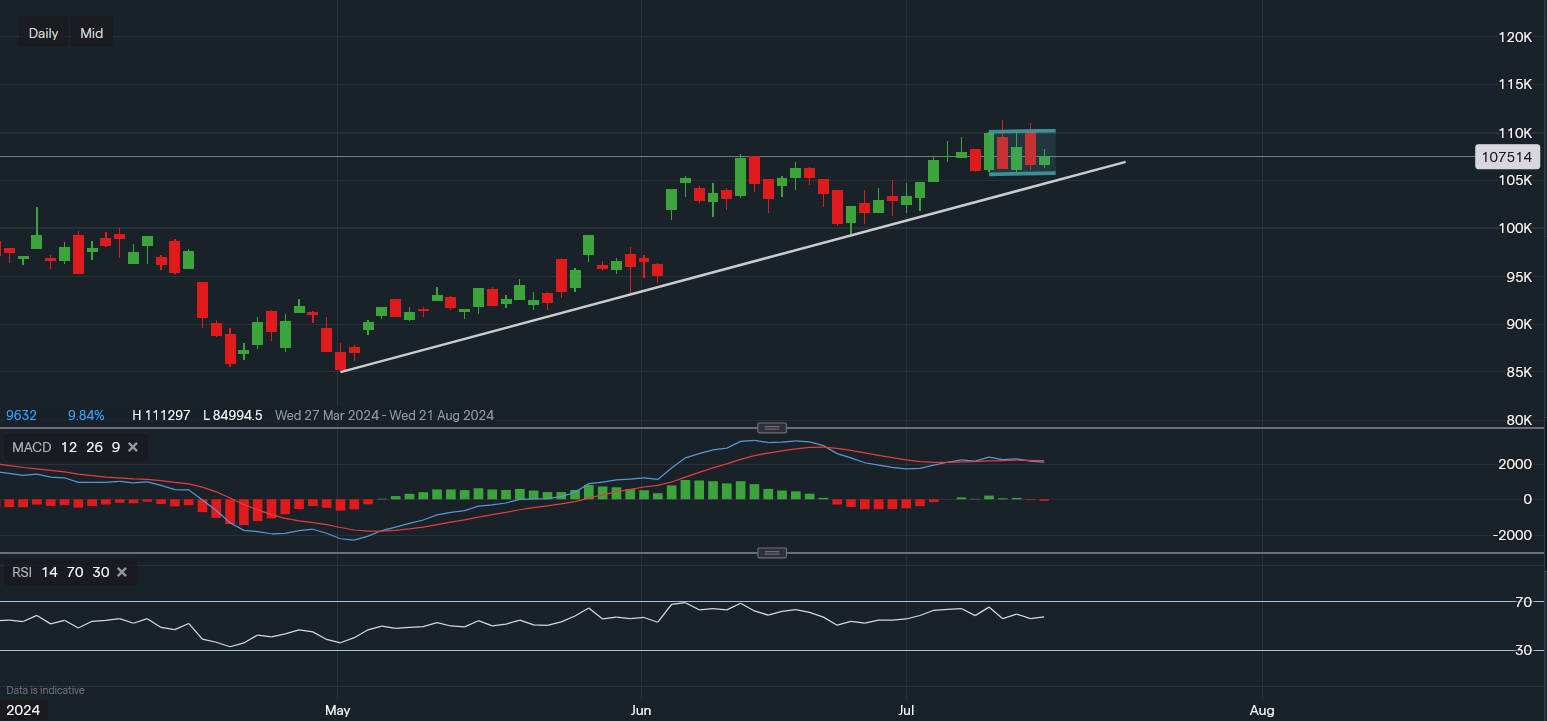Click RSI overbought level 70
This screenshot has width=1547, height=721.
pyautogui.click(x=74, y=572)
